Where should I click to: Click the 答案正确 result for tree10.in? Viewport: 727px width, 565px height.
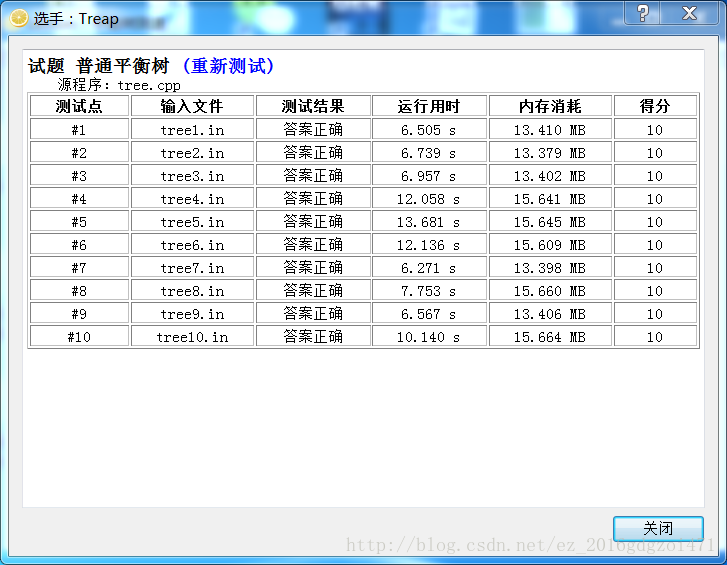coord(313,336)
